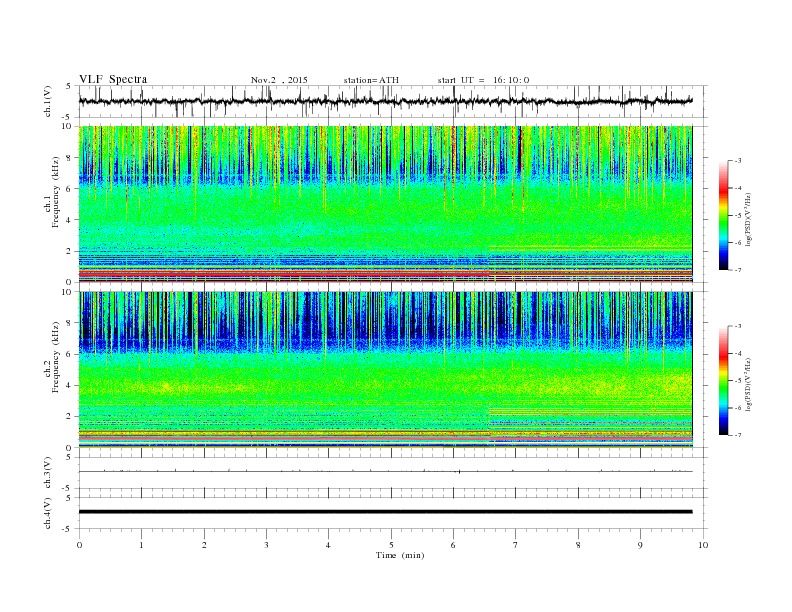Click the "-5" value on ch.1 color bar

(738, 216)
